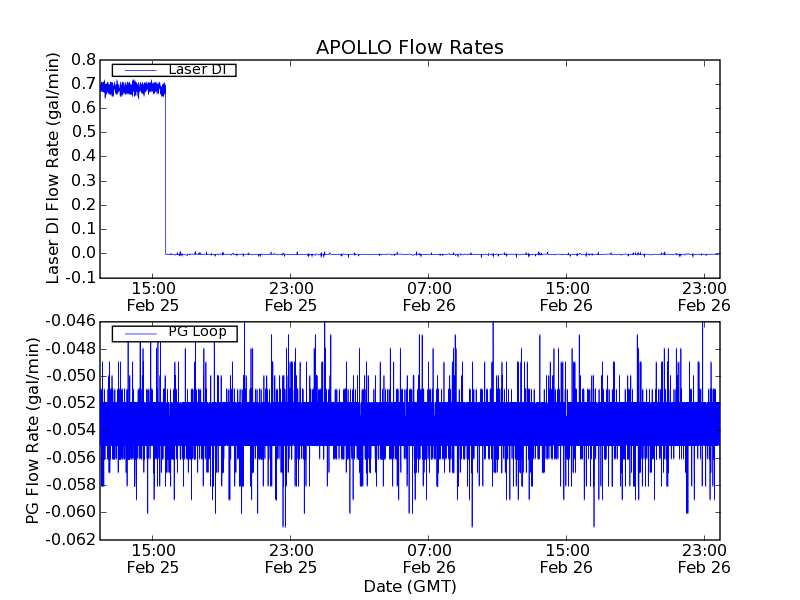Click "15:00 Feb 26" under the PG Loop plot
Image resolution: width=800 pixels, height=600 pixels.
566,559
